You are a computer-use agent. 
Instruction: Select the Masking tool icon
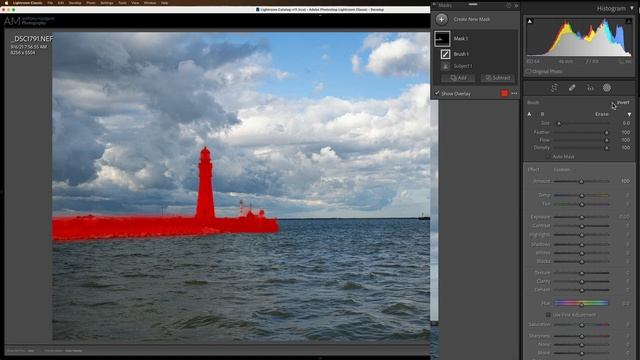607,88
